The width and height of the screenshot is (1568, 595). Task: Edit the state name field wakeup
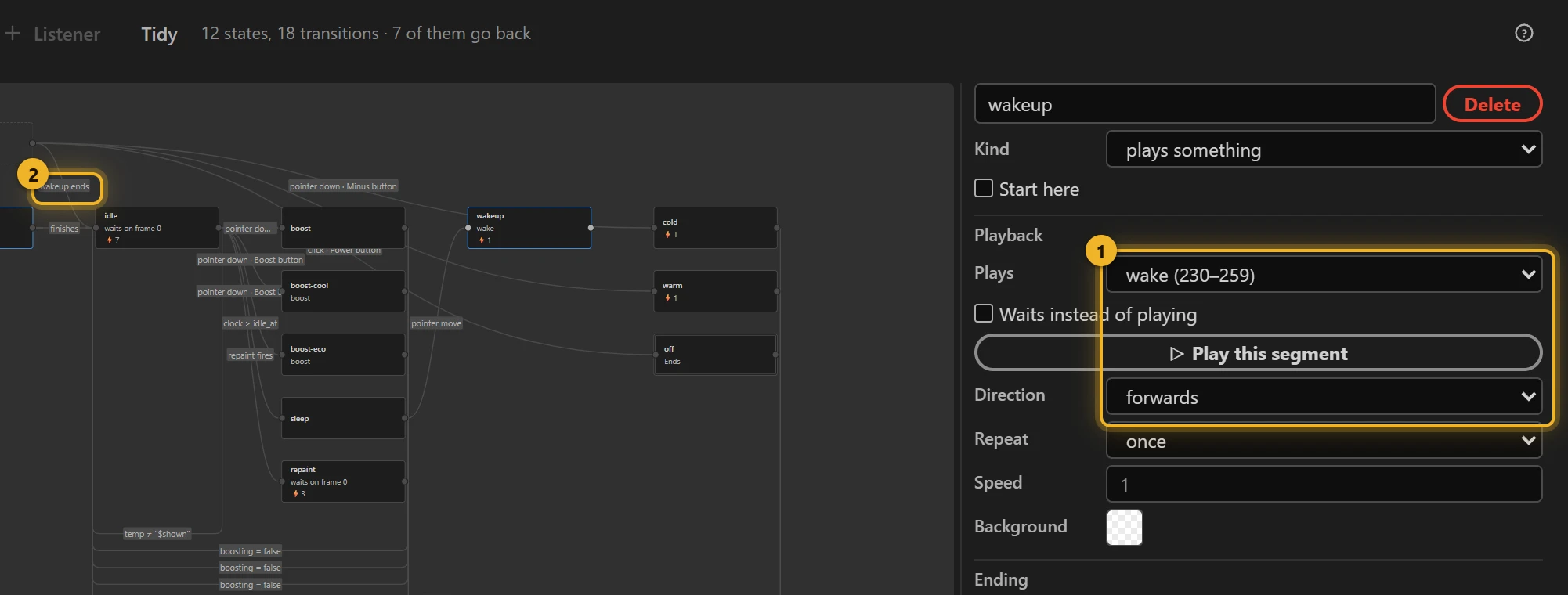(x=1205, y=104)
